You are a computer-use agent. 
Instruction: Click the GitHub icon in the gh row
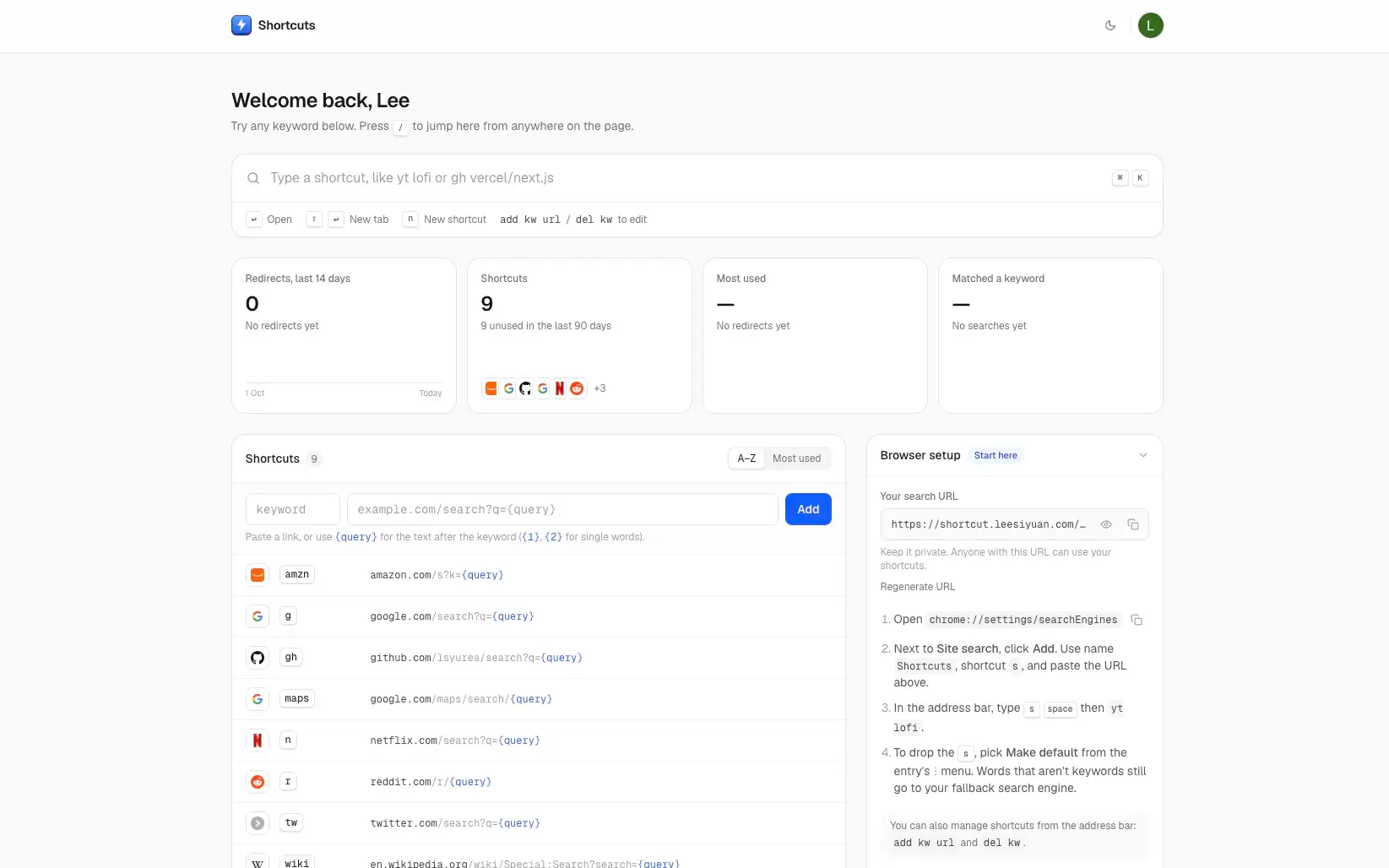(x=258, y=658)
